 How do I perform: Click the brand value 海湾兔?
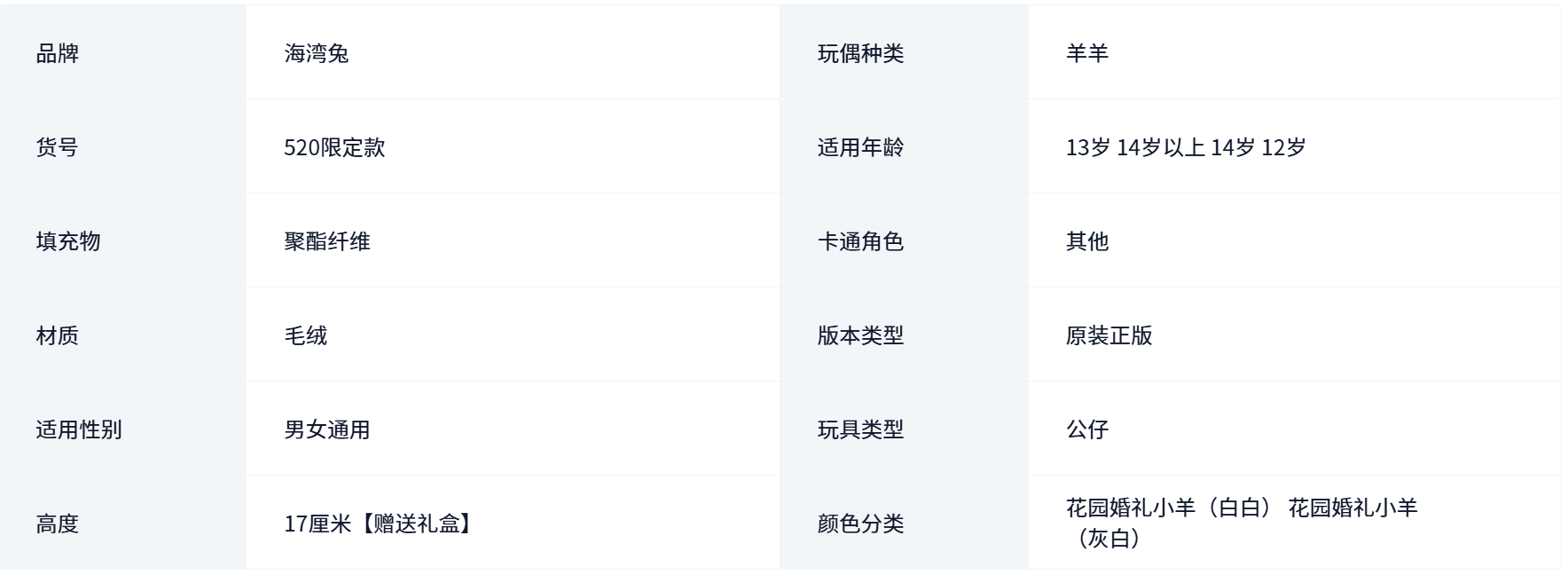tap(317, 53)
